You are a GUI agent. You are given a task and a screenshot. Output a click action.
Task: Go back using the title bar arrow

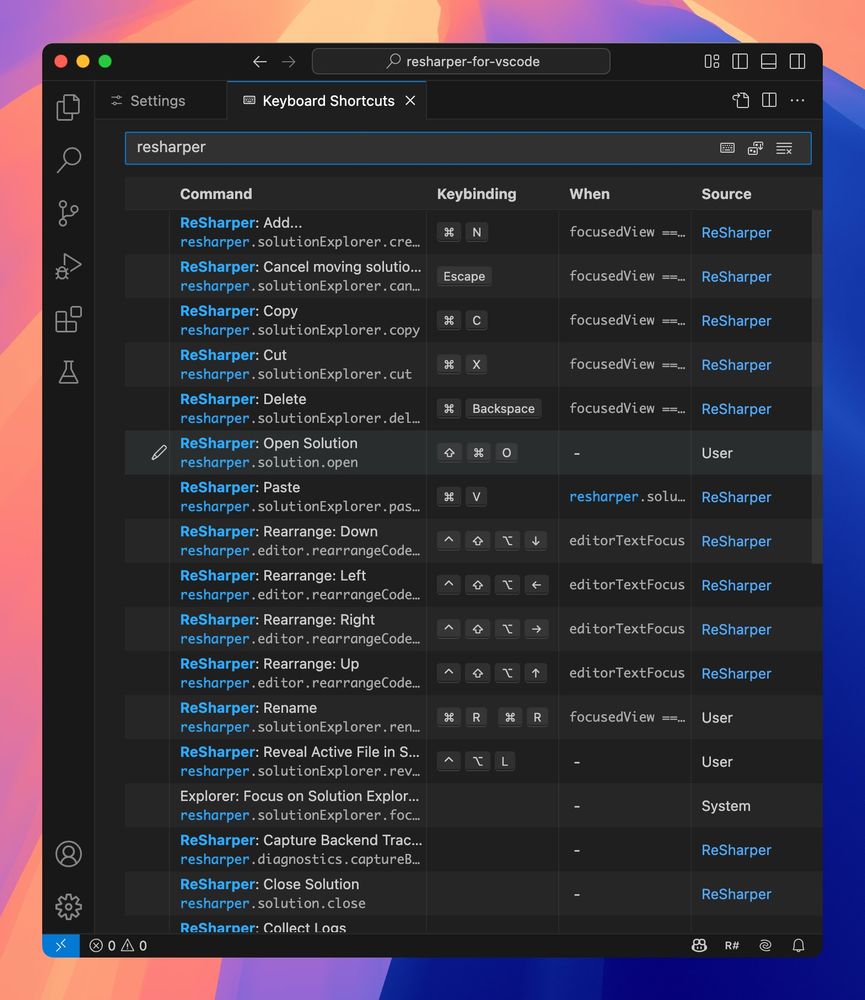click(260, 62)
